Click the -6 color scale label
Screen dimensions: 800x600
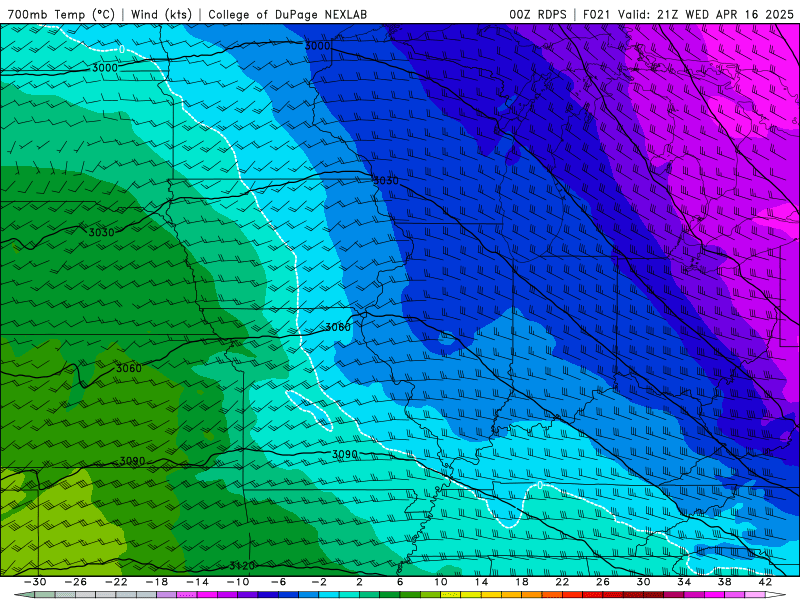279,582
